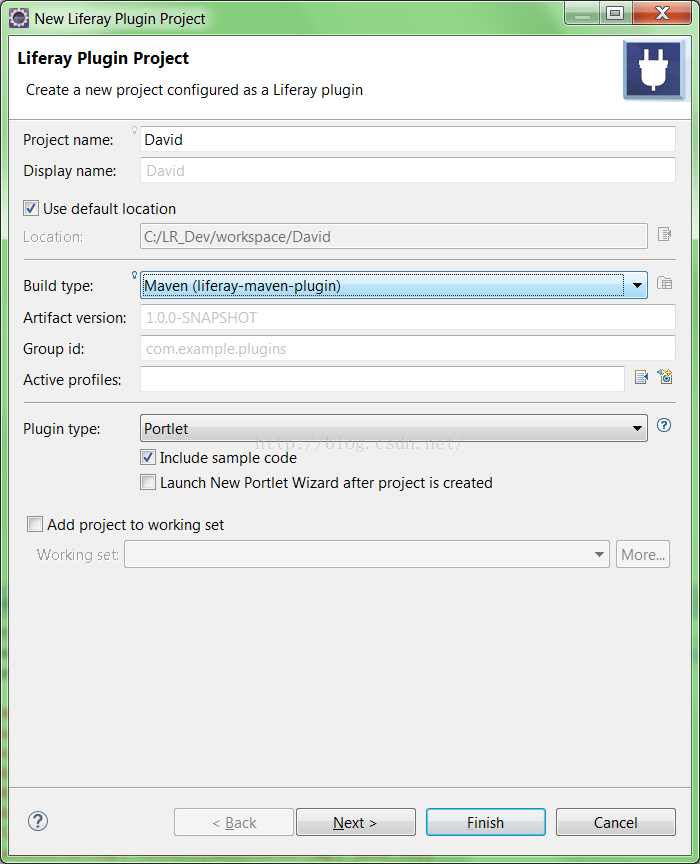Open the Plugin type help icon
This screenshot has height=864, width=700.
tap(664, 427)
